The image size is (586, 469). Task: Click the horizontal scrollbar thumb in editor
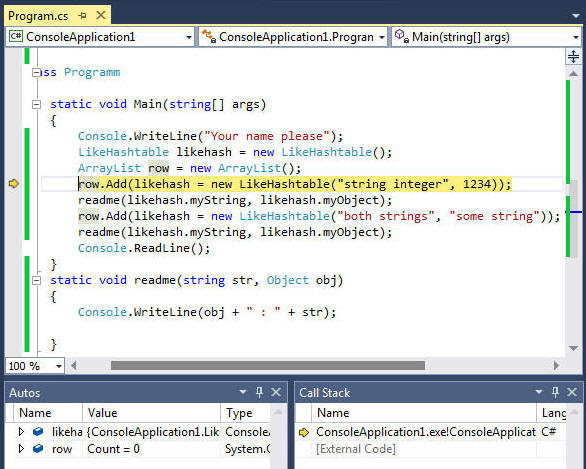[268, 365]
